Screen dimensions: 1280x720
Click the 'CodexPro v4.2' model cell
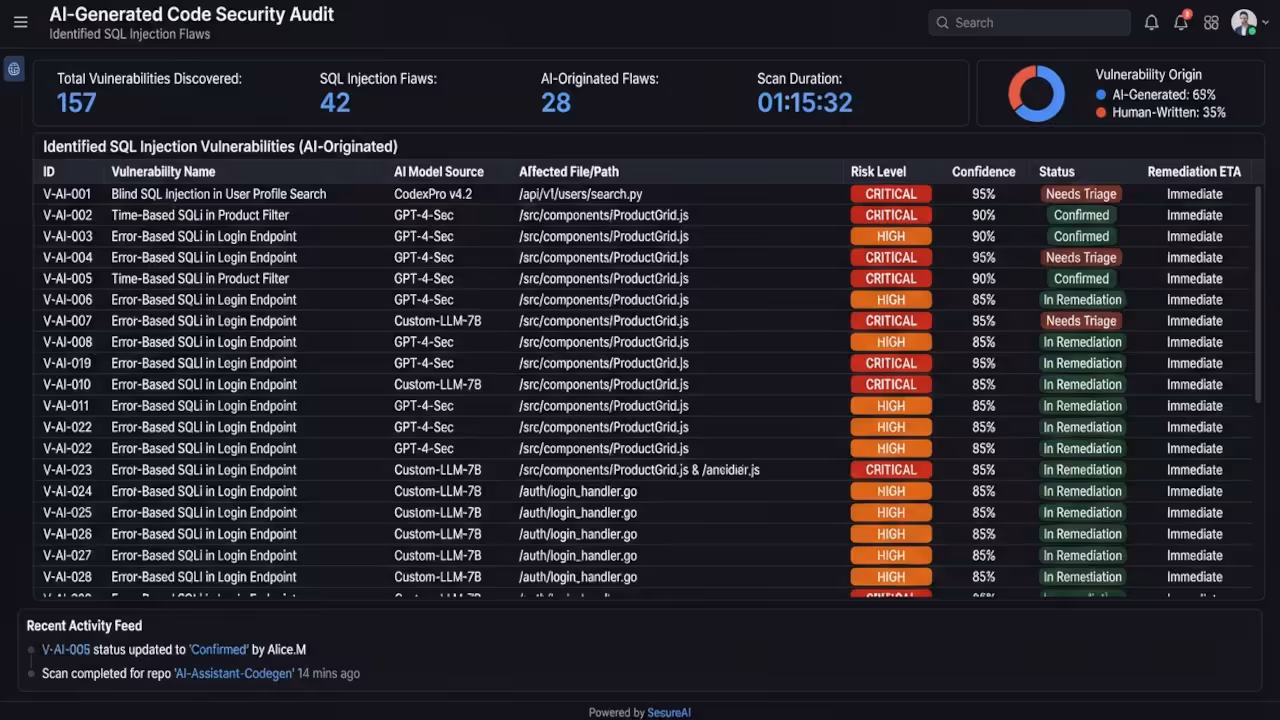pos(433,194)
